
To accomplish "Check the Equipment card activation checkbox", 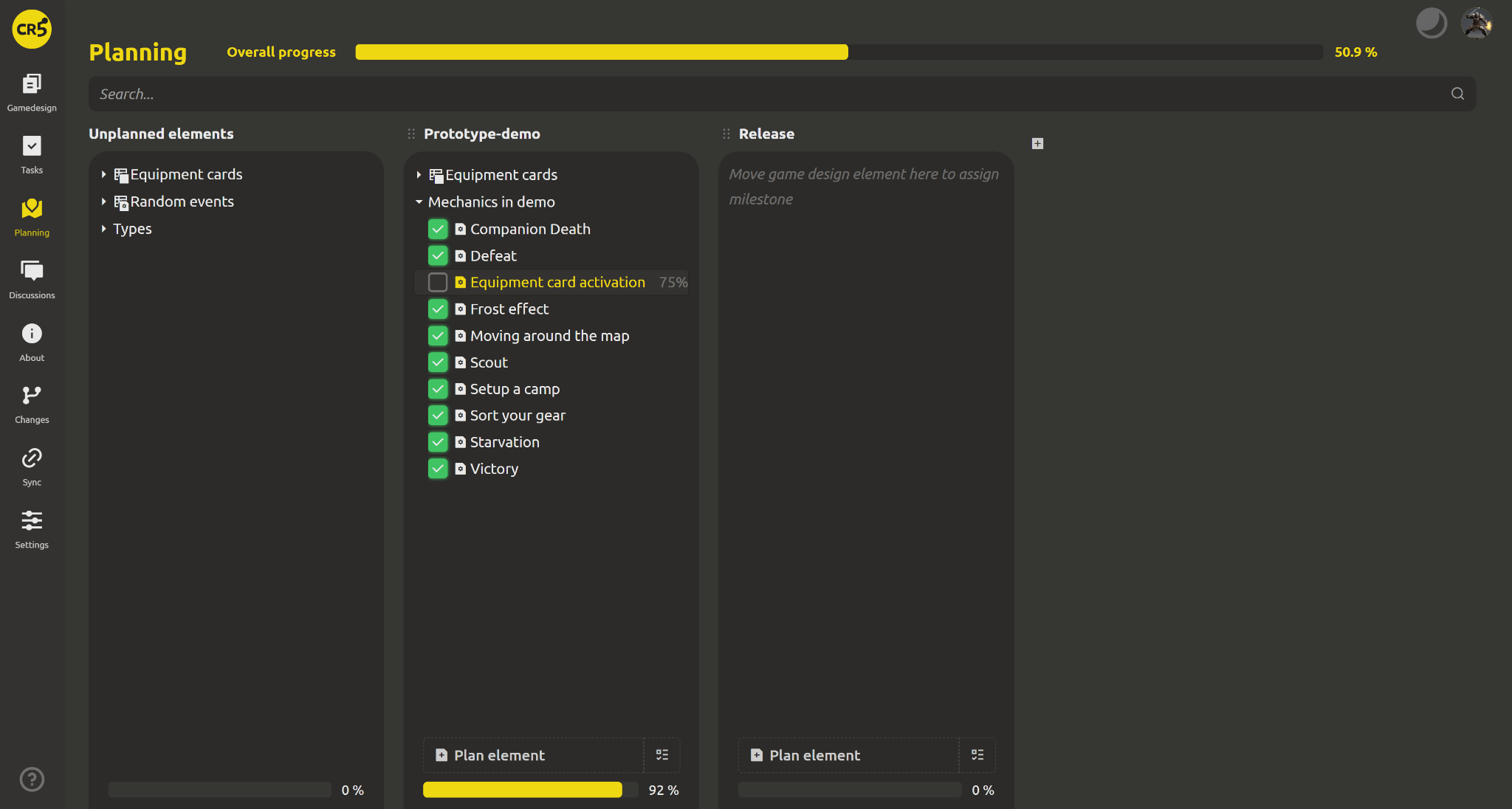I will tap(438, 283).
